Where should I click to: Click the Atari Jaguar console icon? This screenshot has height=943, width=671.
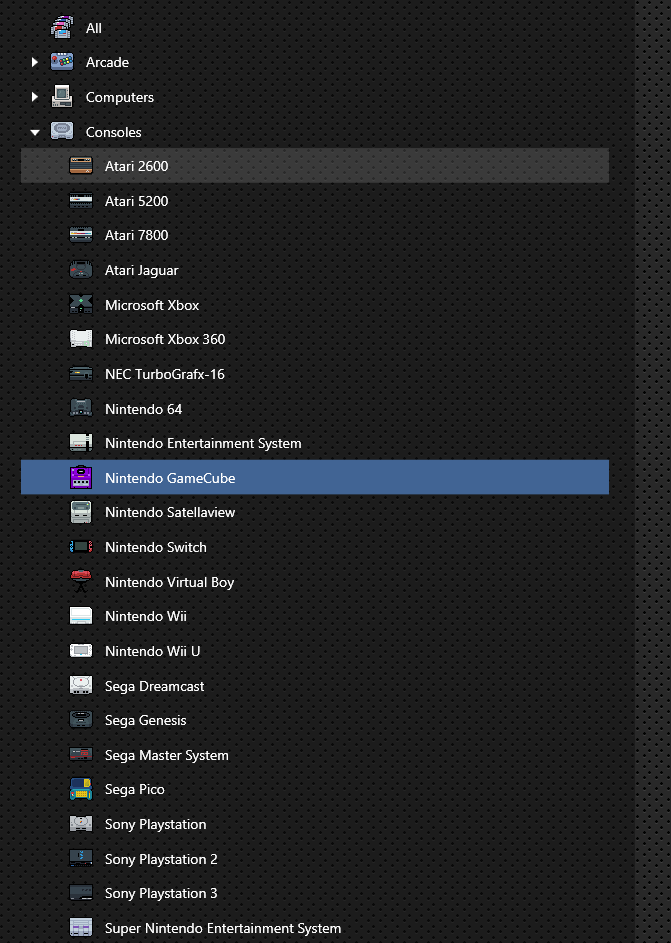(81, 269)
